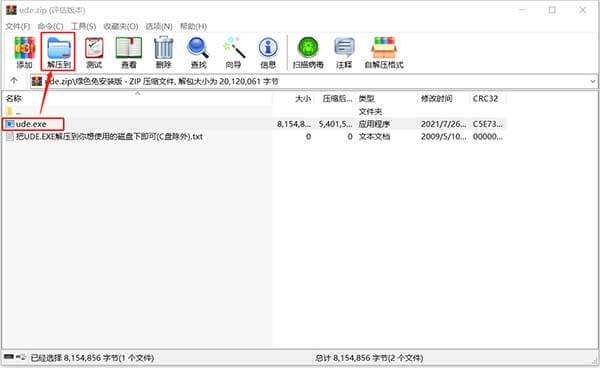Click the 2009/5/10 modified date cell

443,137
